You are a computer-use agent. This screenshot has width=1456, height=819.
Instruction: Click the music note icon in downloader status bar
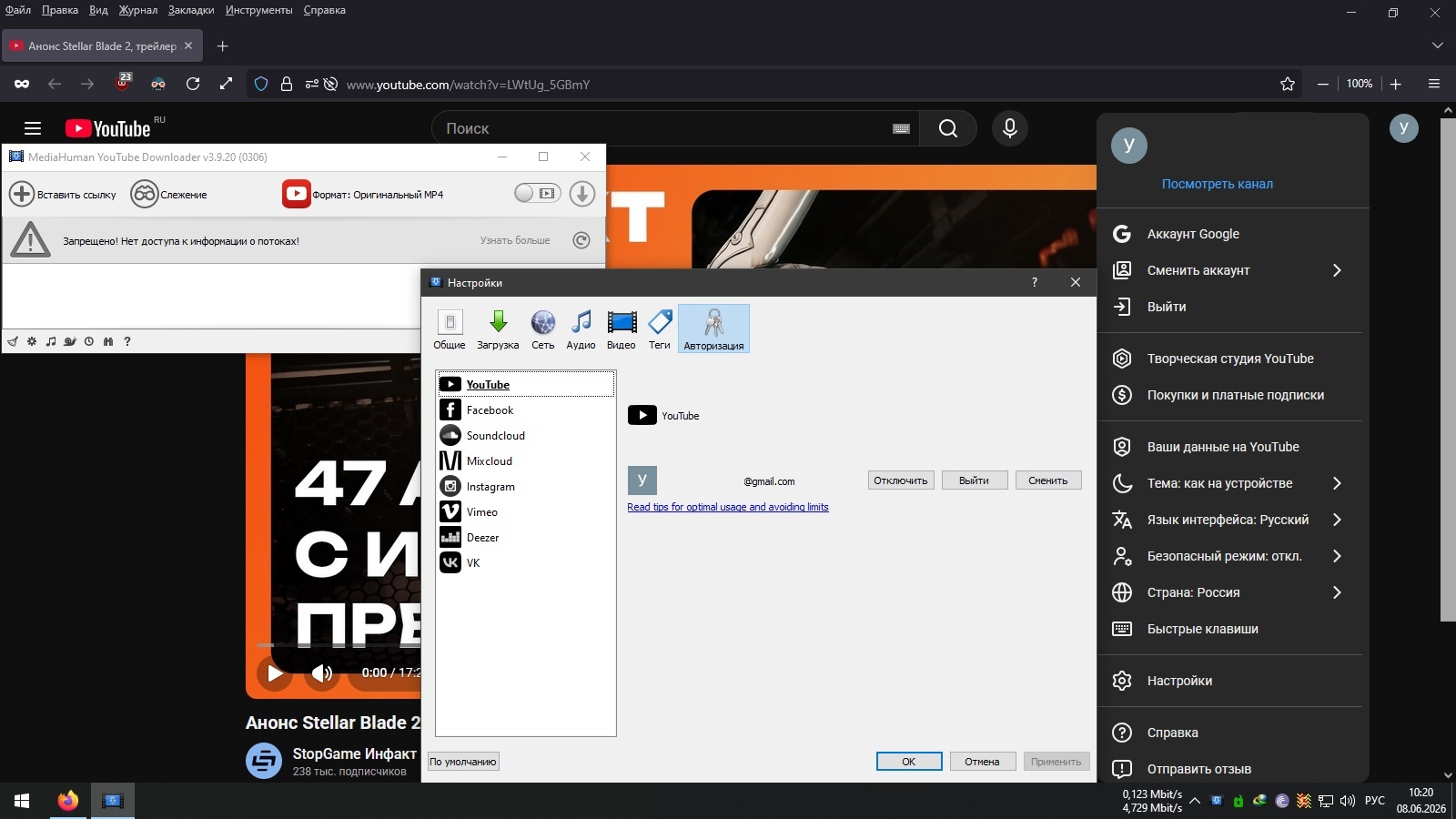click(x=50, y=341)
